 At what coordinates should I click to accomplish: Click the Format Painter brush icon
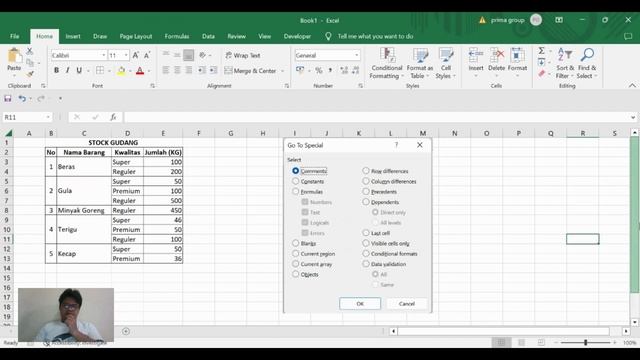tap(29, 74)
